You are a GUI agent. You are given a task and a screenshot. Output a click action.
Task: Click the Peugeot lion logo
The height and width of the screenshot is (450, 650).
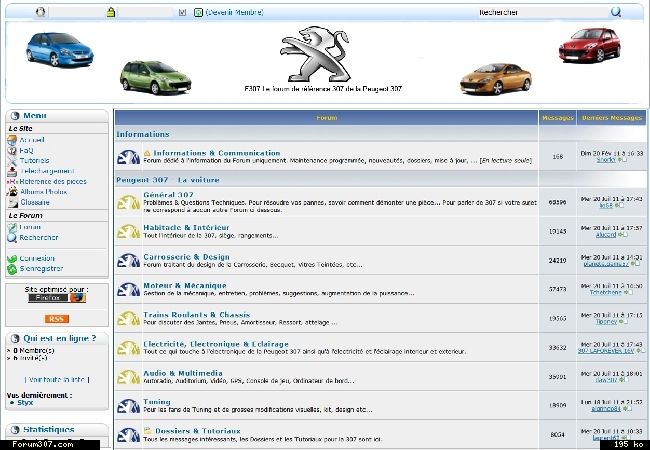pos(315,54)
